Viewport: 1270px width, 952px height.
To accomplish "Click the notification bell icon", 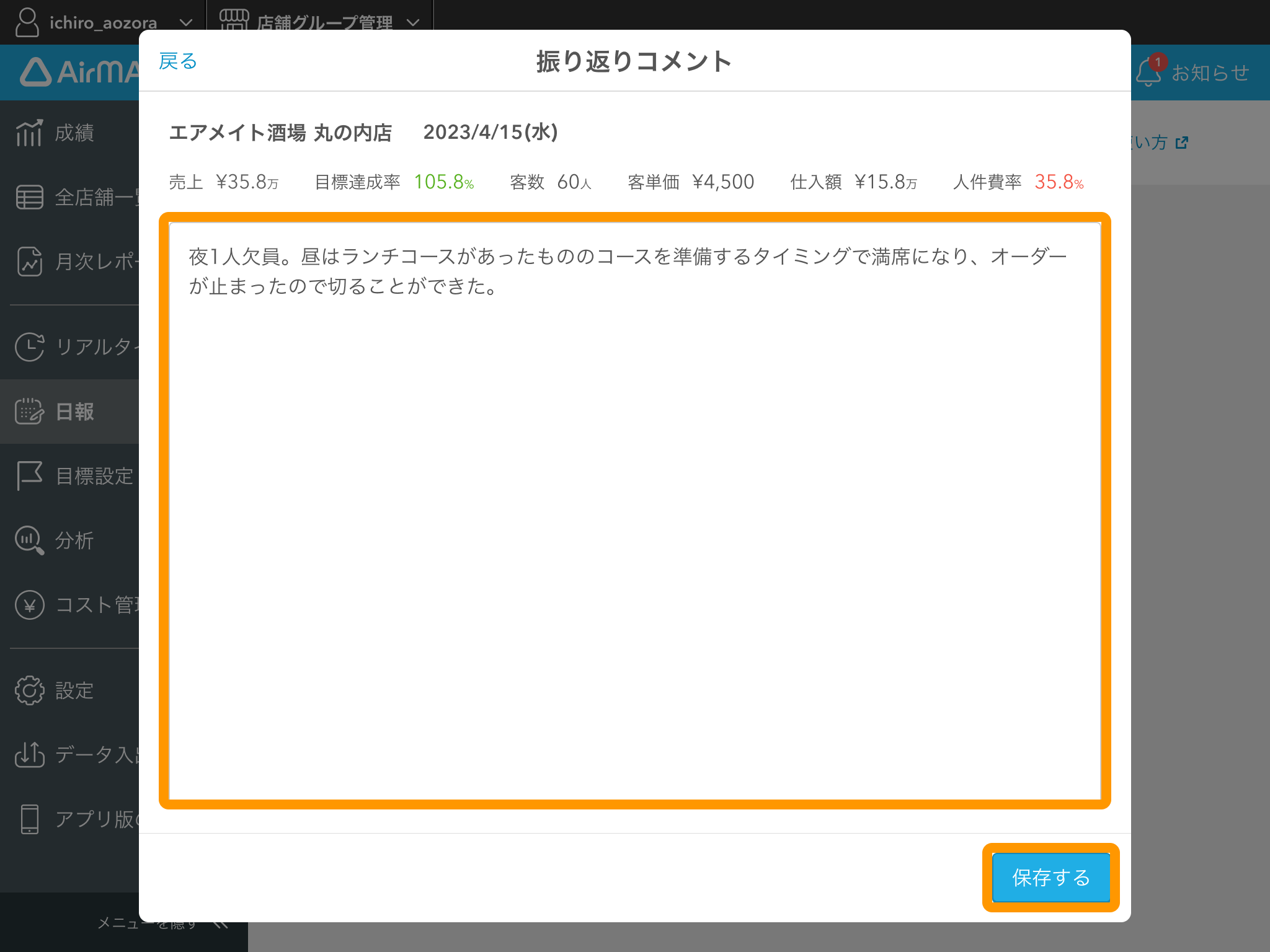I will (x=1148, y=73).
